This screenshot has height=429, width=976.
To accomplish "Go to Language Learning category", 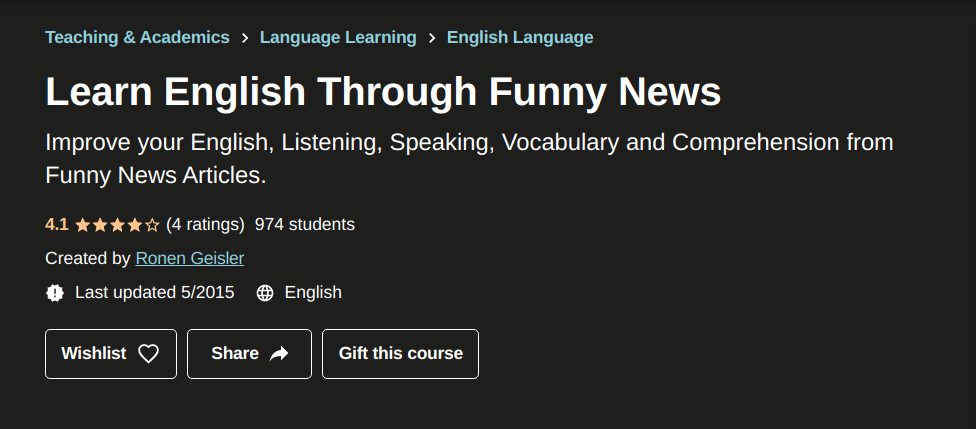I will click(x=338, y=37).
